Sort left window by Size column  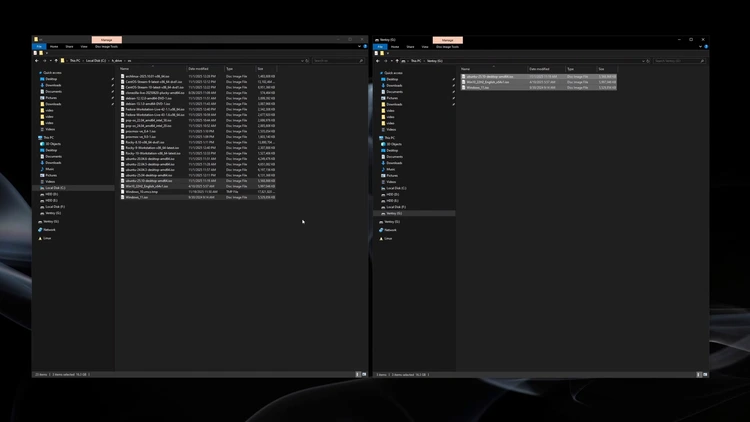tap(265, 68)
